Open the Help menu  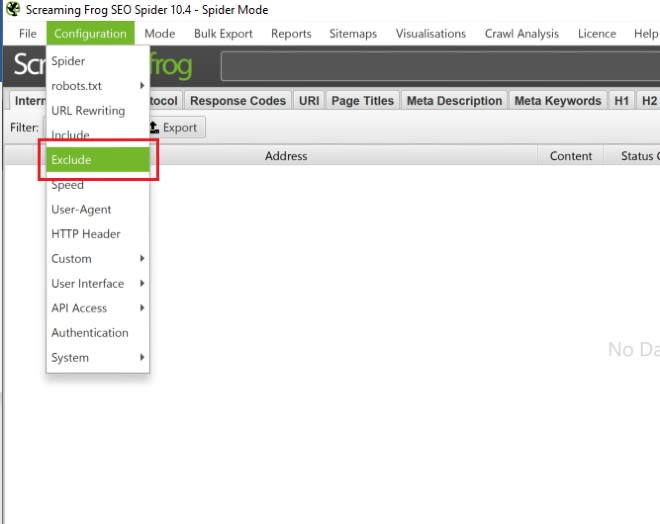coord(645,33)
